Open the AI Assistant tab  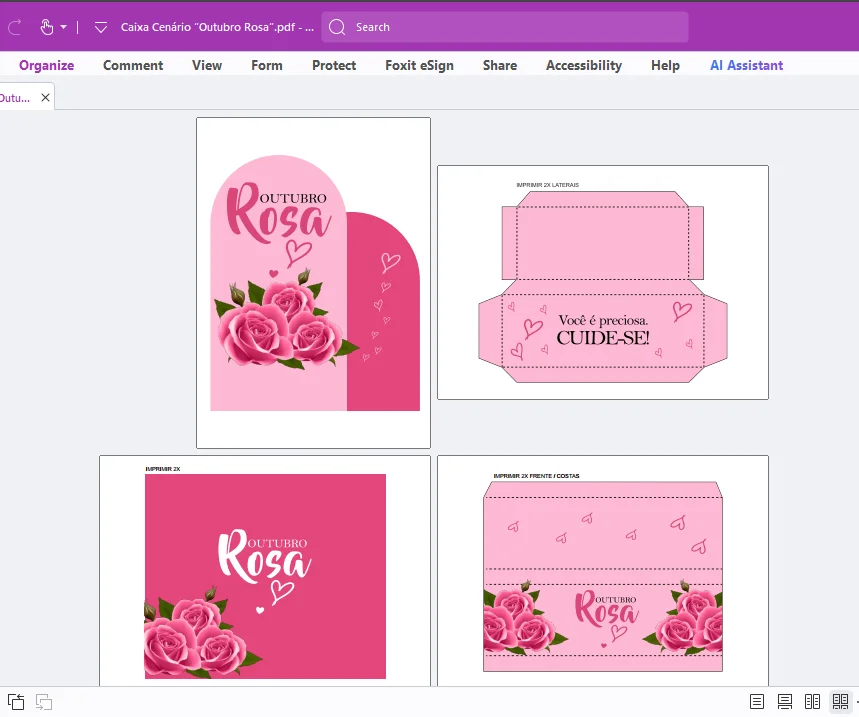[x=746, y=65]
